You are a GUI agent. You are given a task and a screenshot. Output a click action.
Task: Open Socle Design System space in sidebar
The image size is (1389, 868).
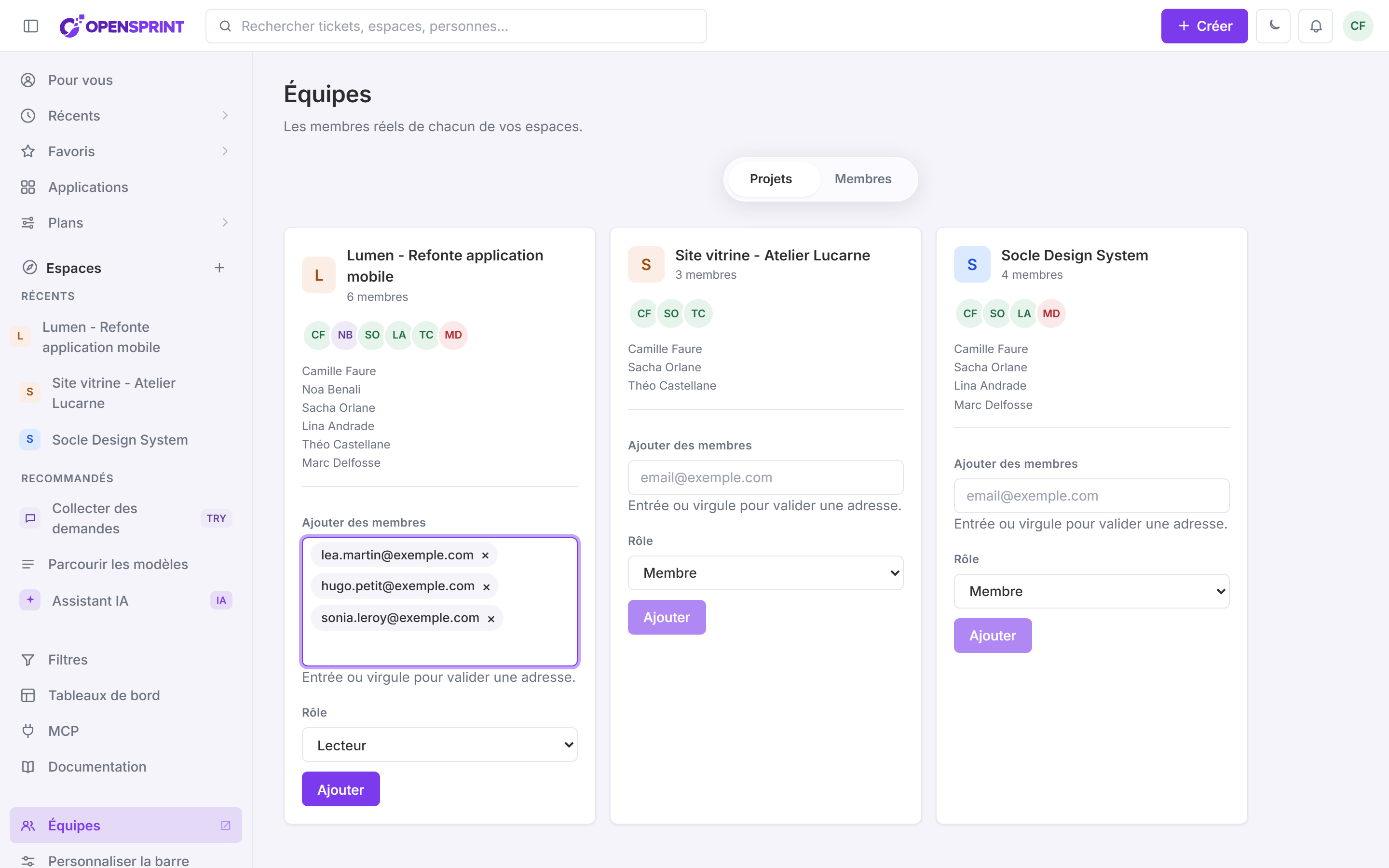126,440
